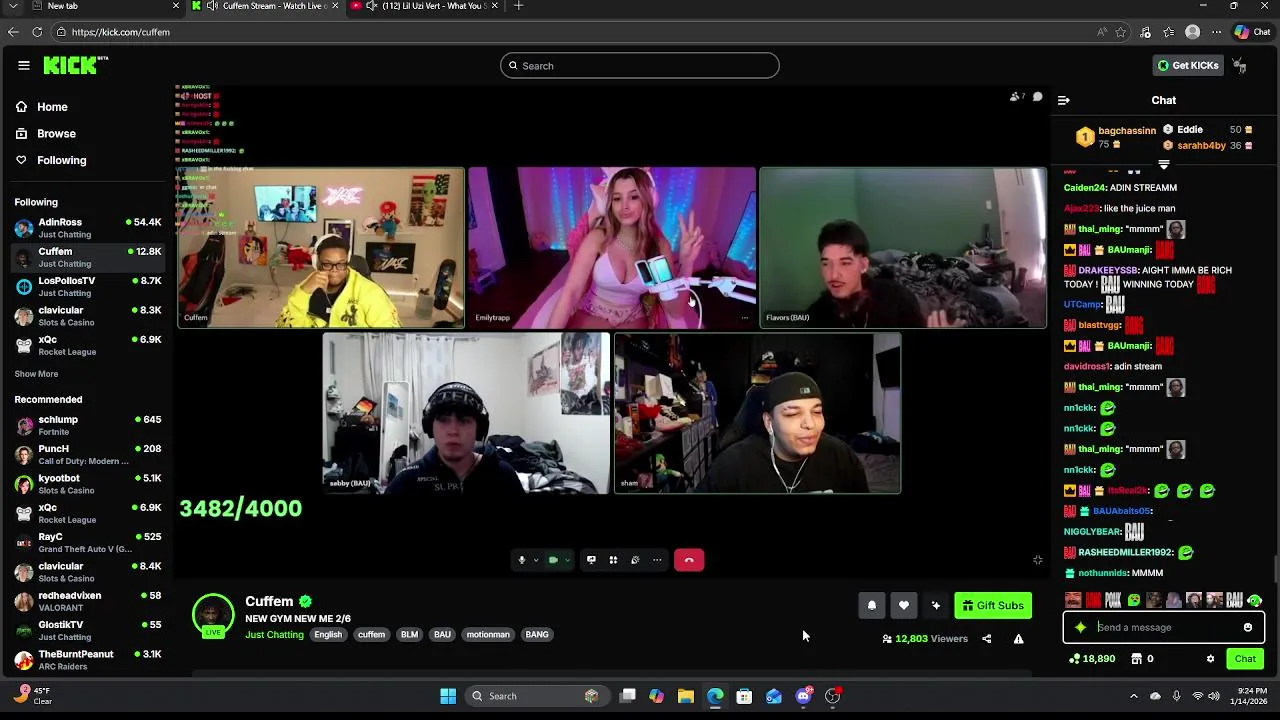Image resolution: width=1280 pixels, height=720 pixels.
Task: Open browser favorites list icon
Action: pos(1168,32)
